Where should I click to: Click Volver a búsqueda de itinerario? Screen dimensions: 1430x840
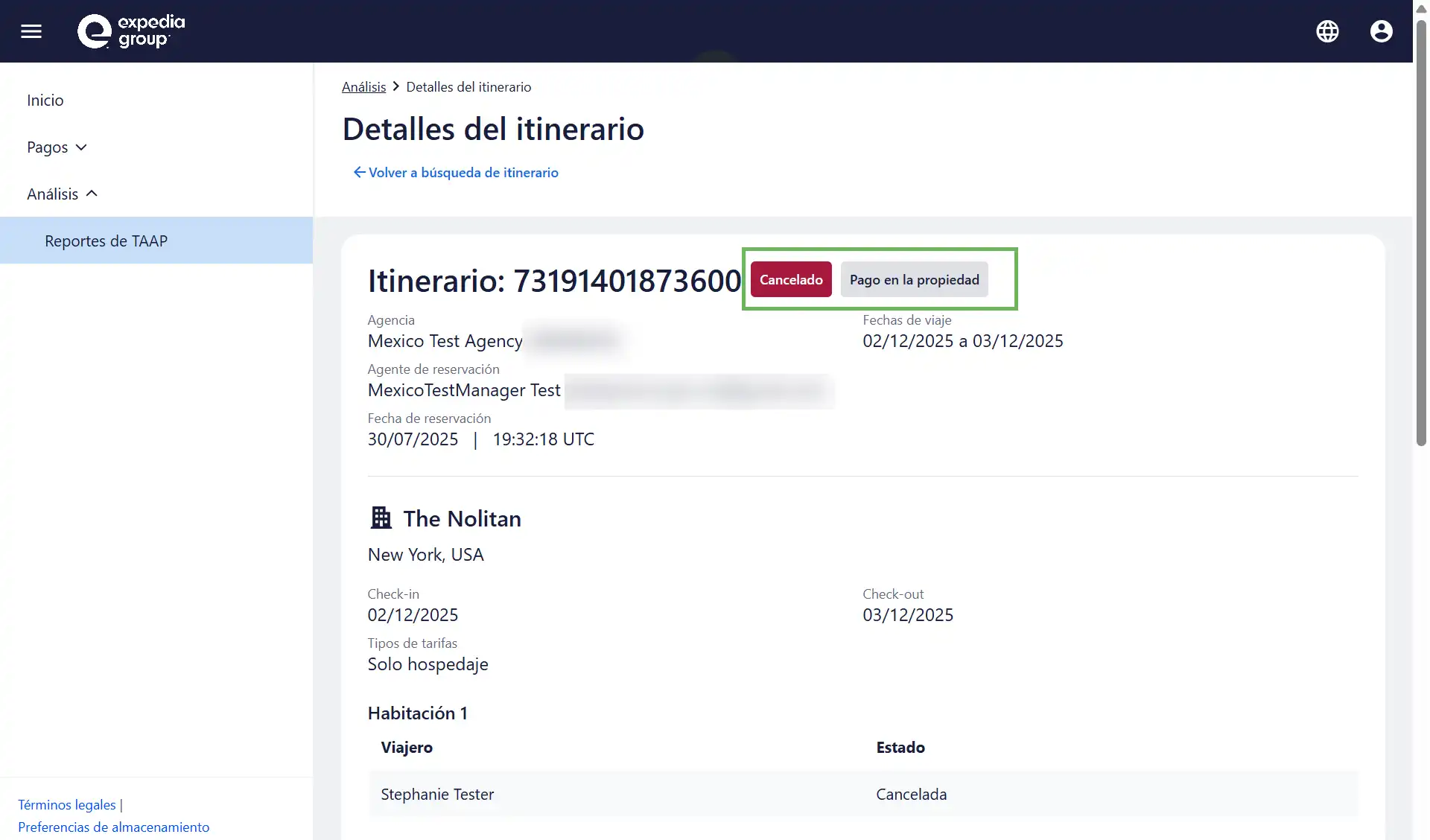[x=463, y=173]
